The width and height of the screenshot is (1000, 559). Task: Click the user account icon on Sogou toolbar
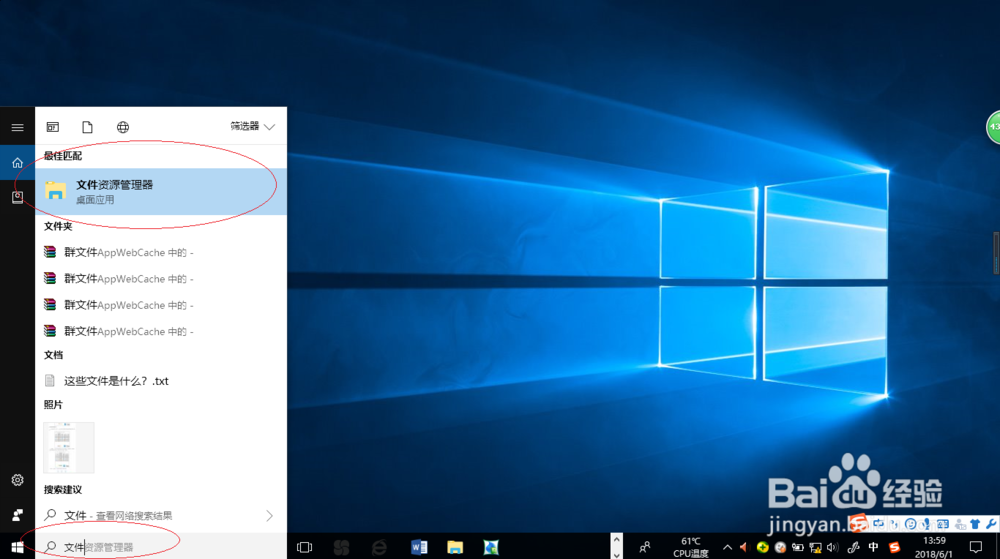tap(959, 524)
